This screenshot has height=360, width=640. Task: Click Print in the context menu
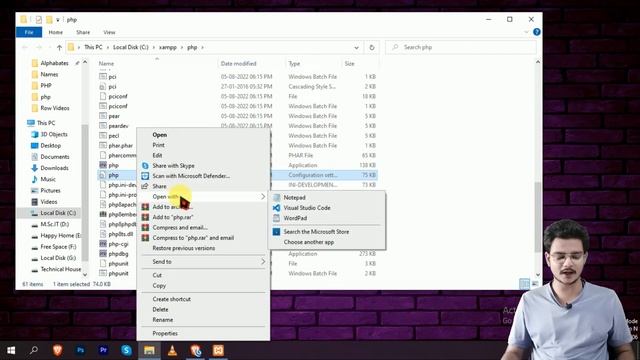click(158, 145)
